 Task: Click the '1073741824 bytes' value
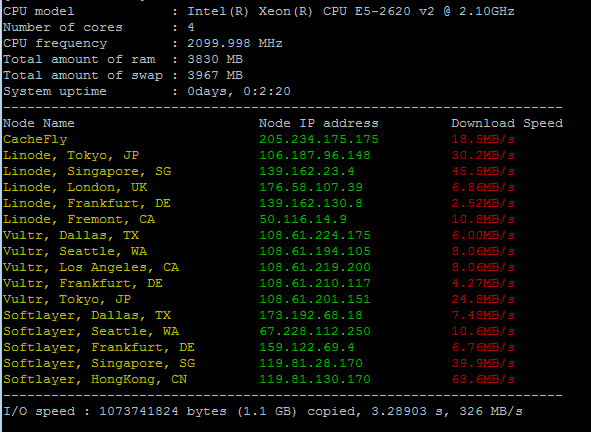[x=163, y=412]
